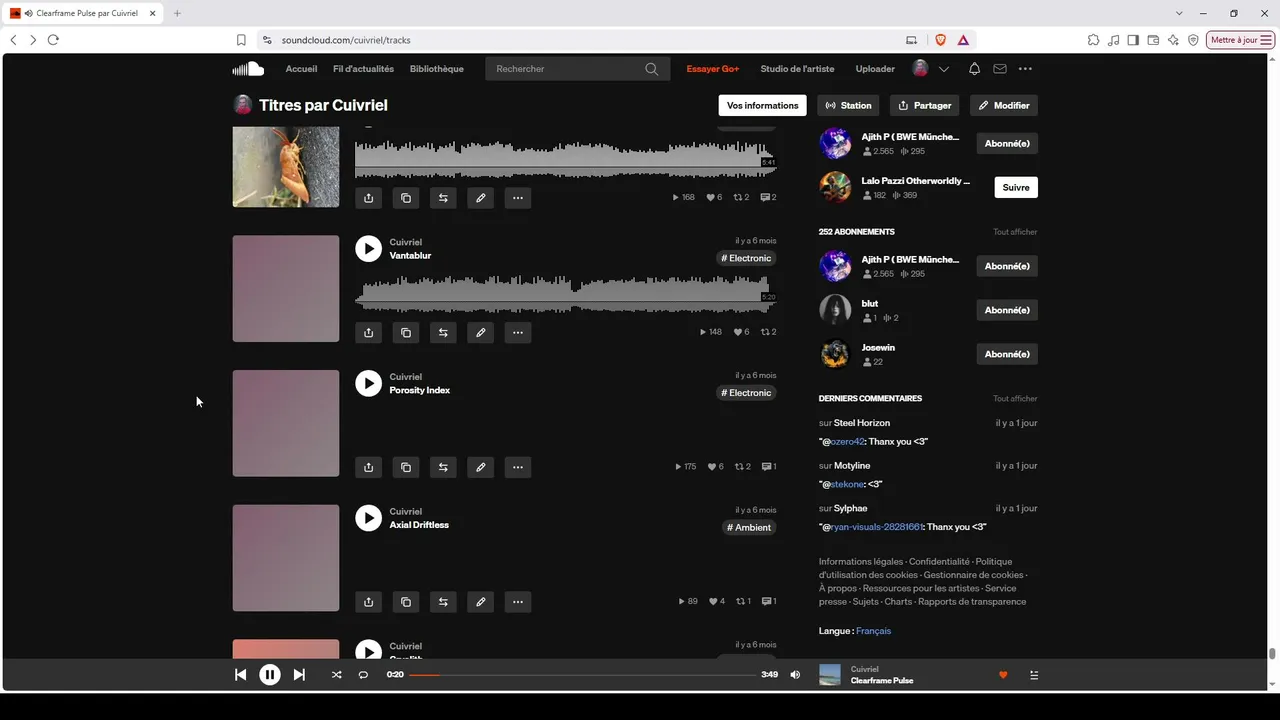Toggle the Abonné(e) button next to Josewin

coord(1007,354)
